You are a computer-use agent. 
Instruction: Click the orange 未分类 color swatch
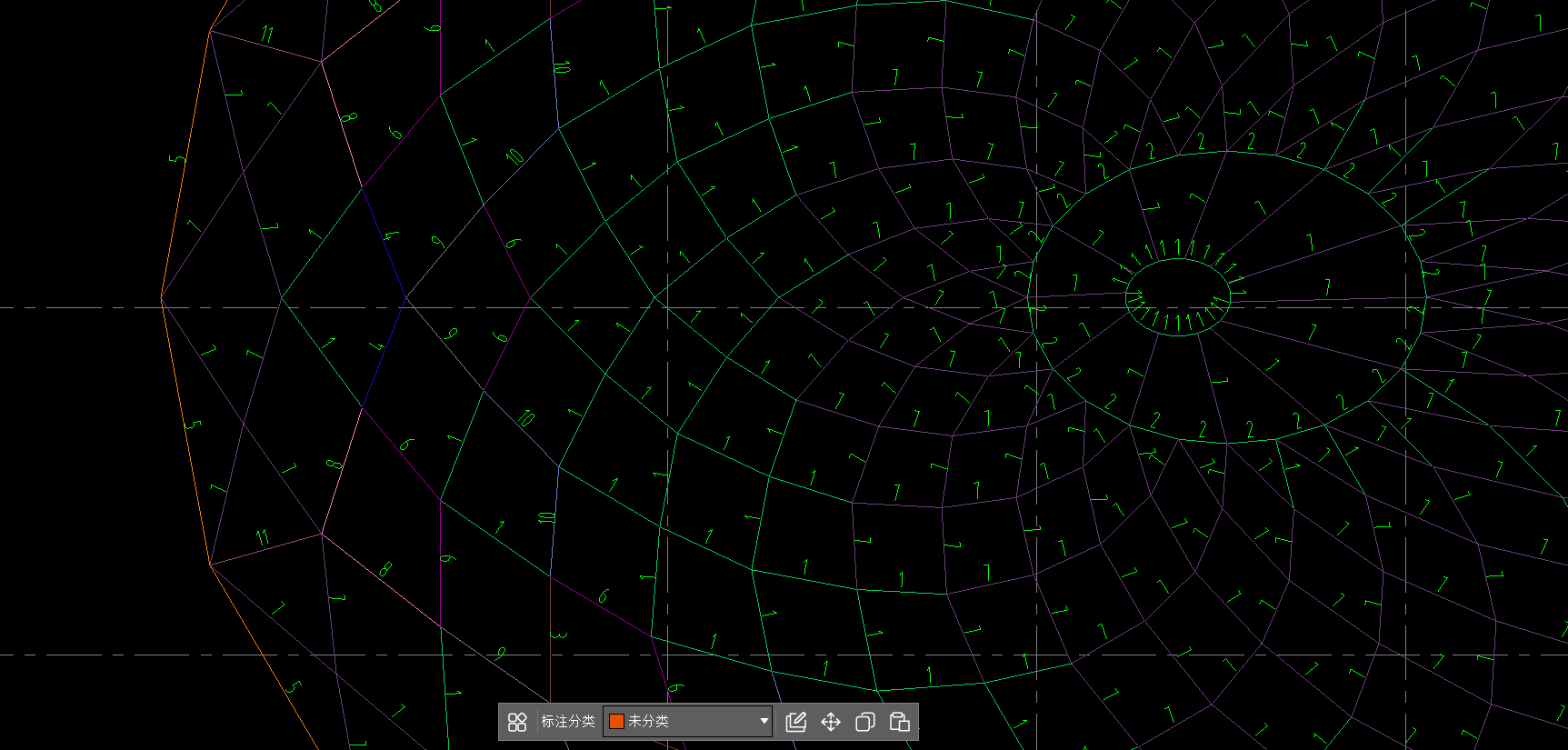click(616, 722)
